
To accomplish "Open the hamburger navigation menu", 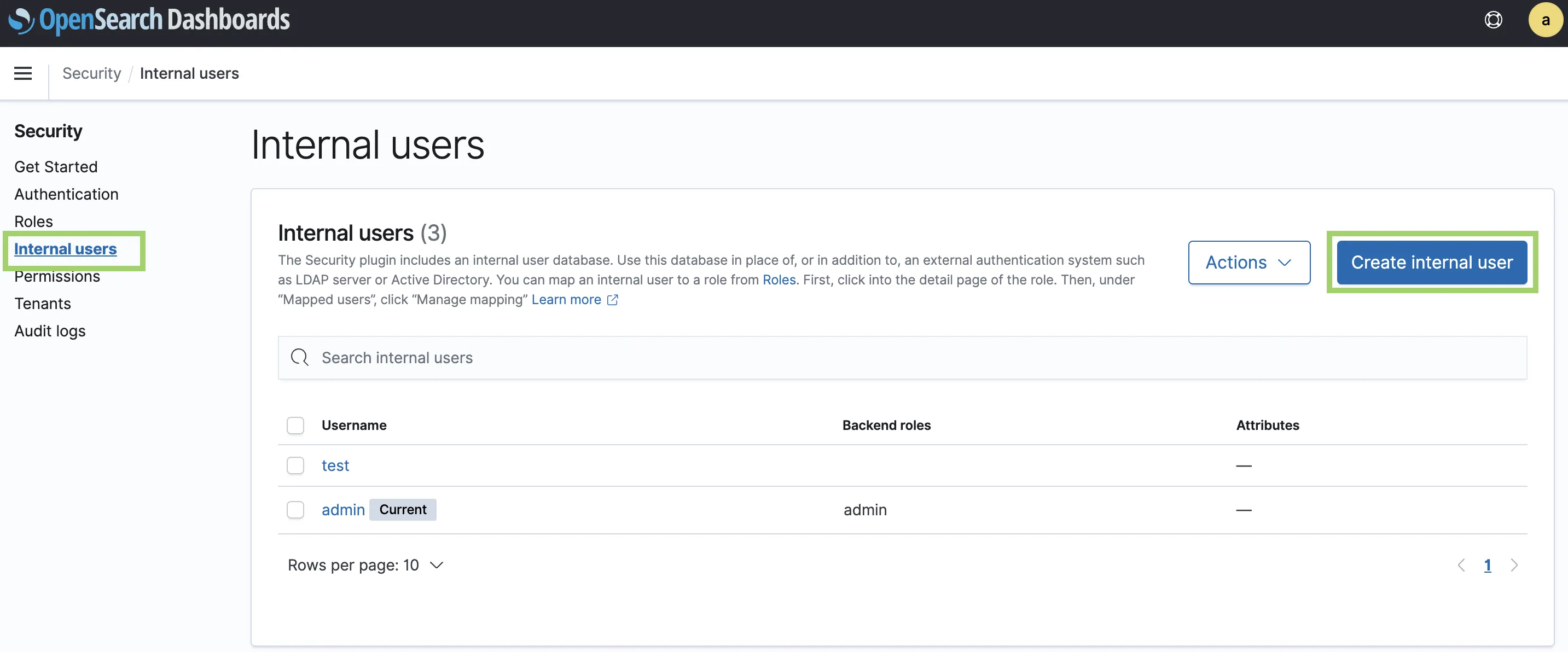I will coord(23,73).
